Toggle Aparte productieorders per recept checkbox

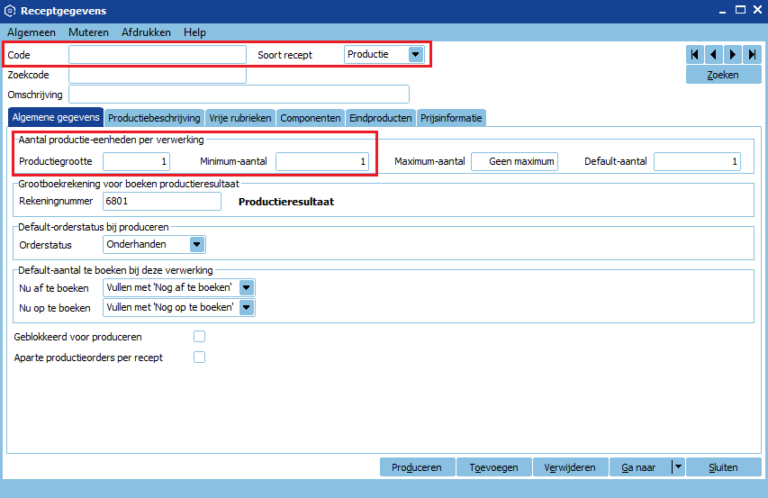[199, 357]
